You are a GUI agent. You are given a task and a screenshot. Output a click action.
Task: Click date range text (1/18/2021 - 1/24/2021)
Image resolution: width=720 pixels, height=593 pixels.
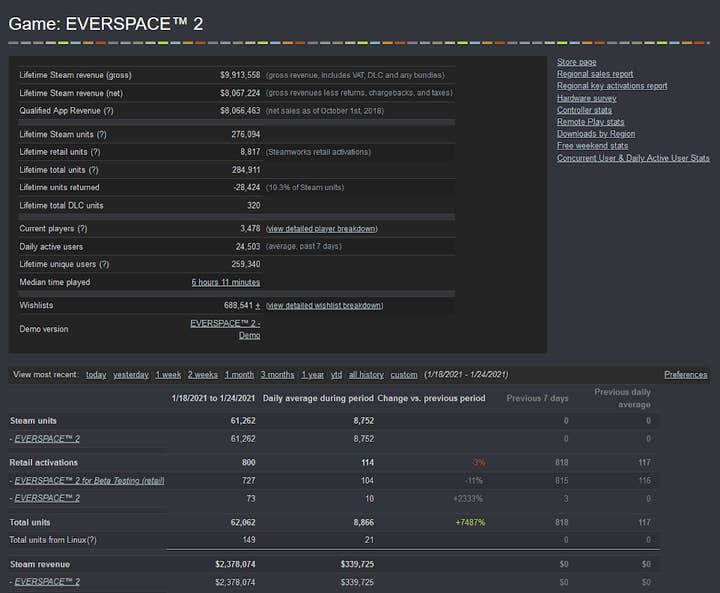click(x=466, y=375)
